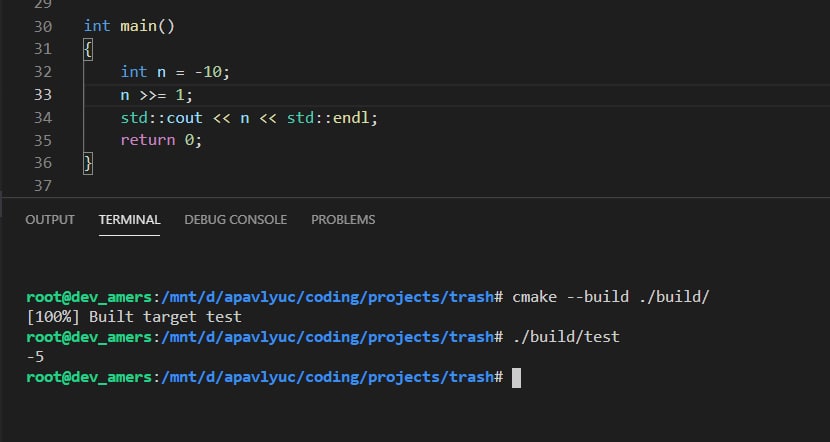Screen dimensions: 830x442
Task: Click line number 35 in the gutter
Action: coord(43,140)
